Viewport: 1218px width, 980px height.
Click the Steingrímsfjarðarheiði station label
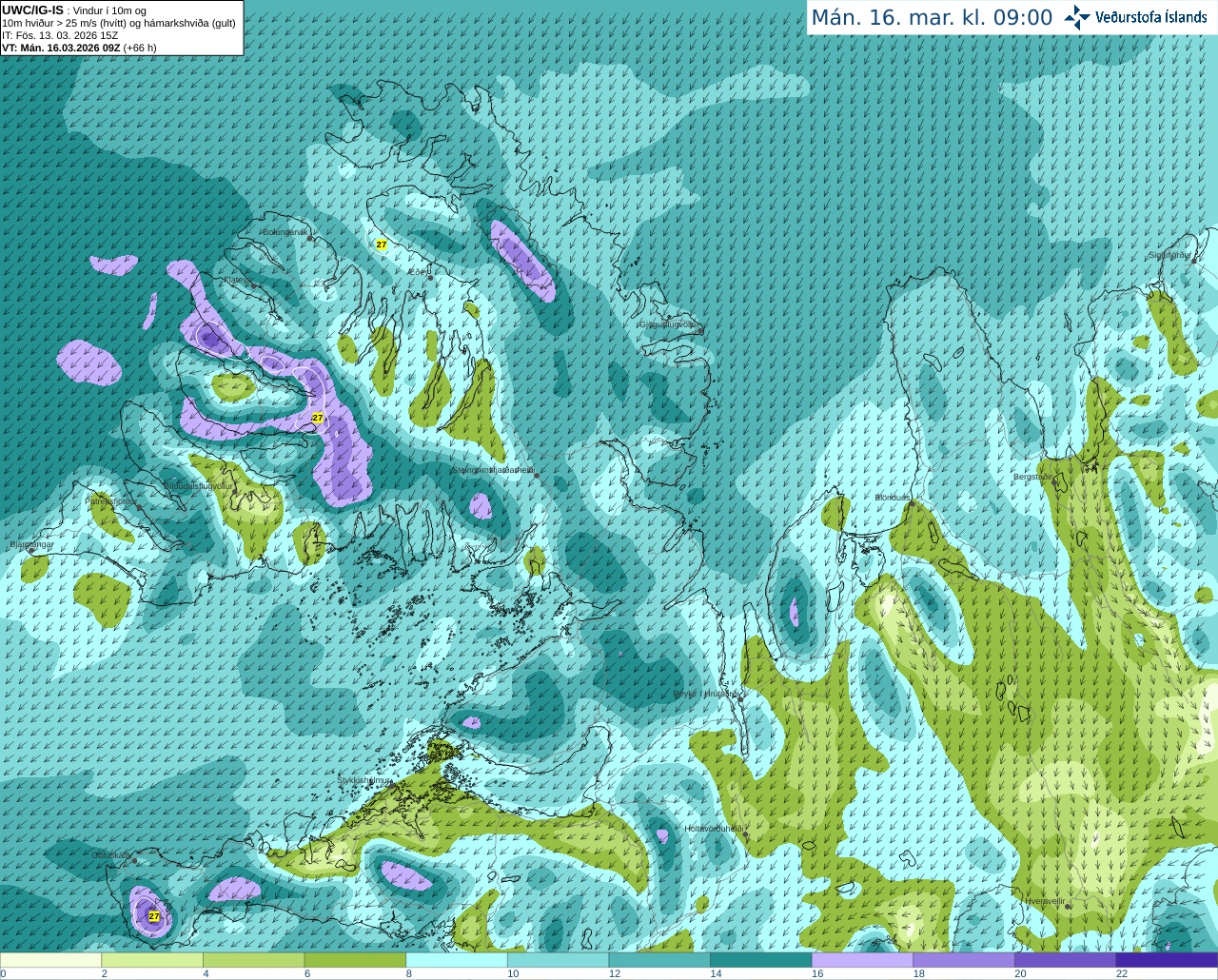(x=492, y=470)
